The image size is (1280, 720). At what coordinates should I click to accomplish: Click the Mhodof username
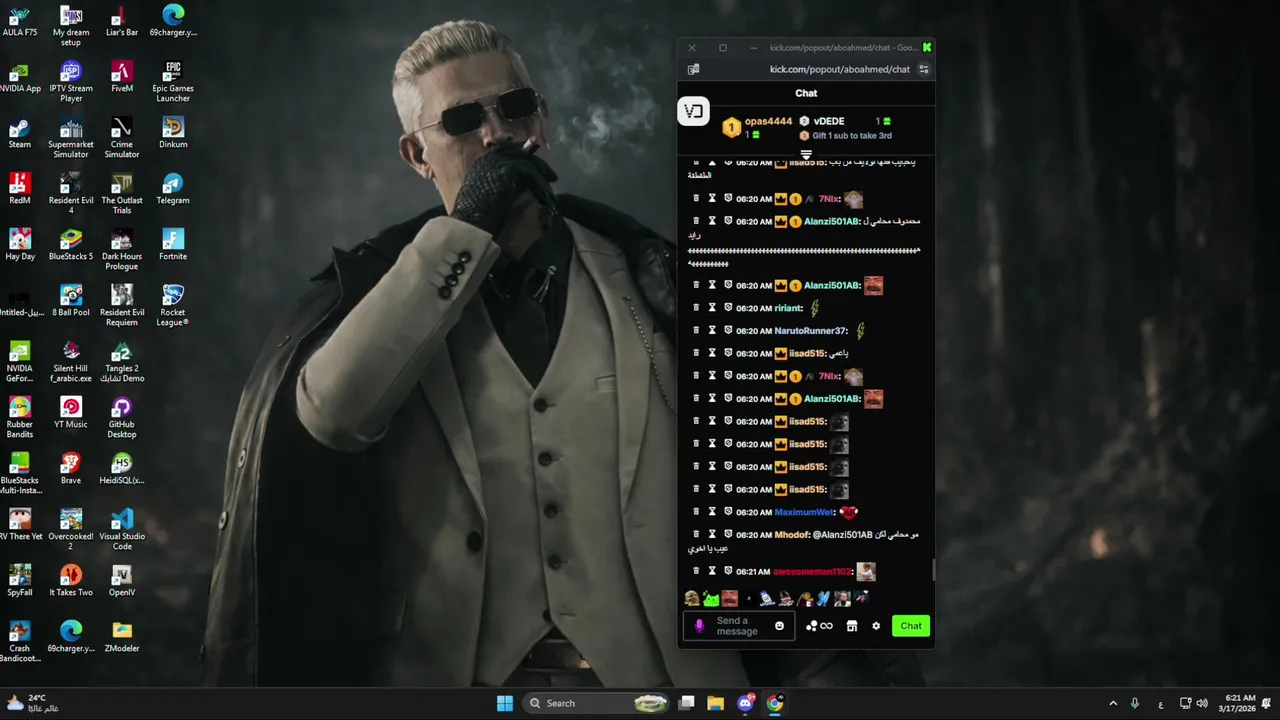(x=792, y=535)
